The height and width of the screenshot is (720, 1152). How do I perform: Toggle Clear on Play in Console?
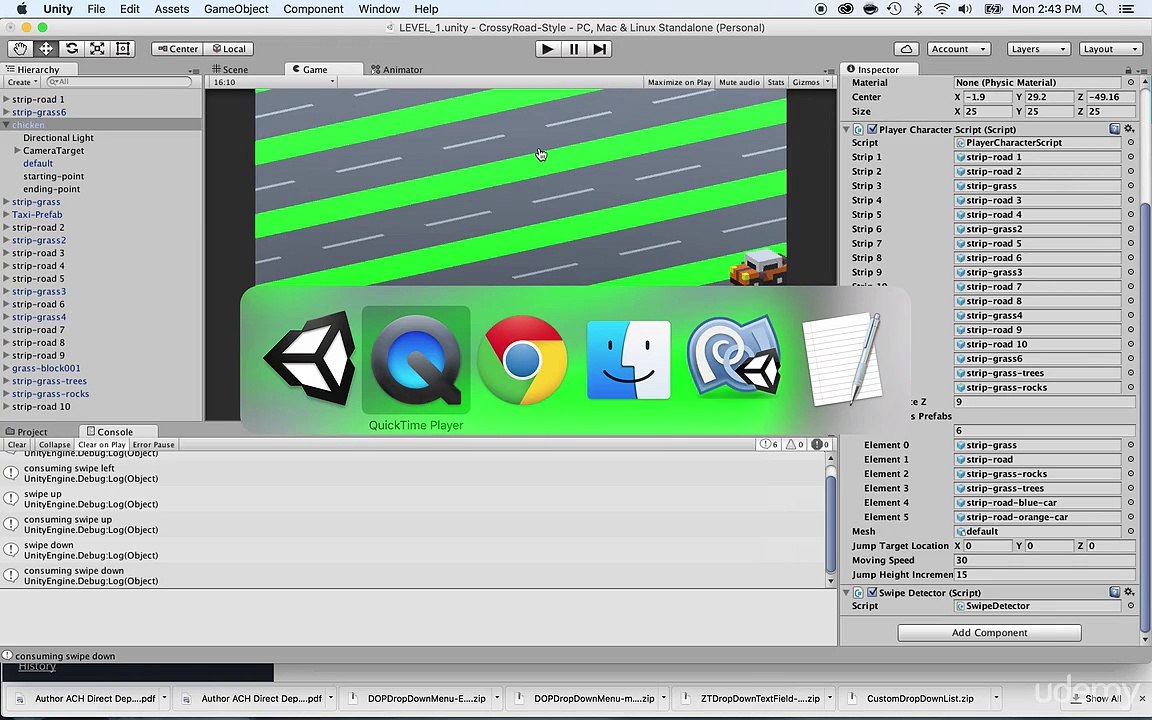pos(101,444)
